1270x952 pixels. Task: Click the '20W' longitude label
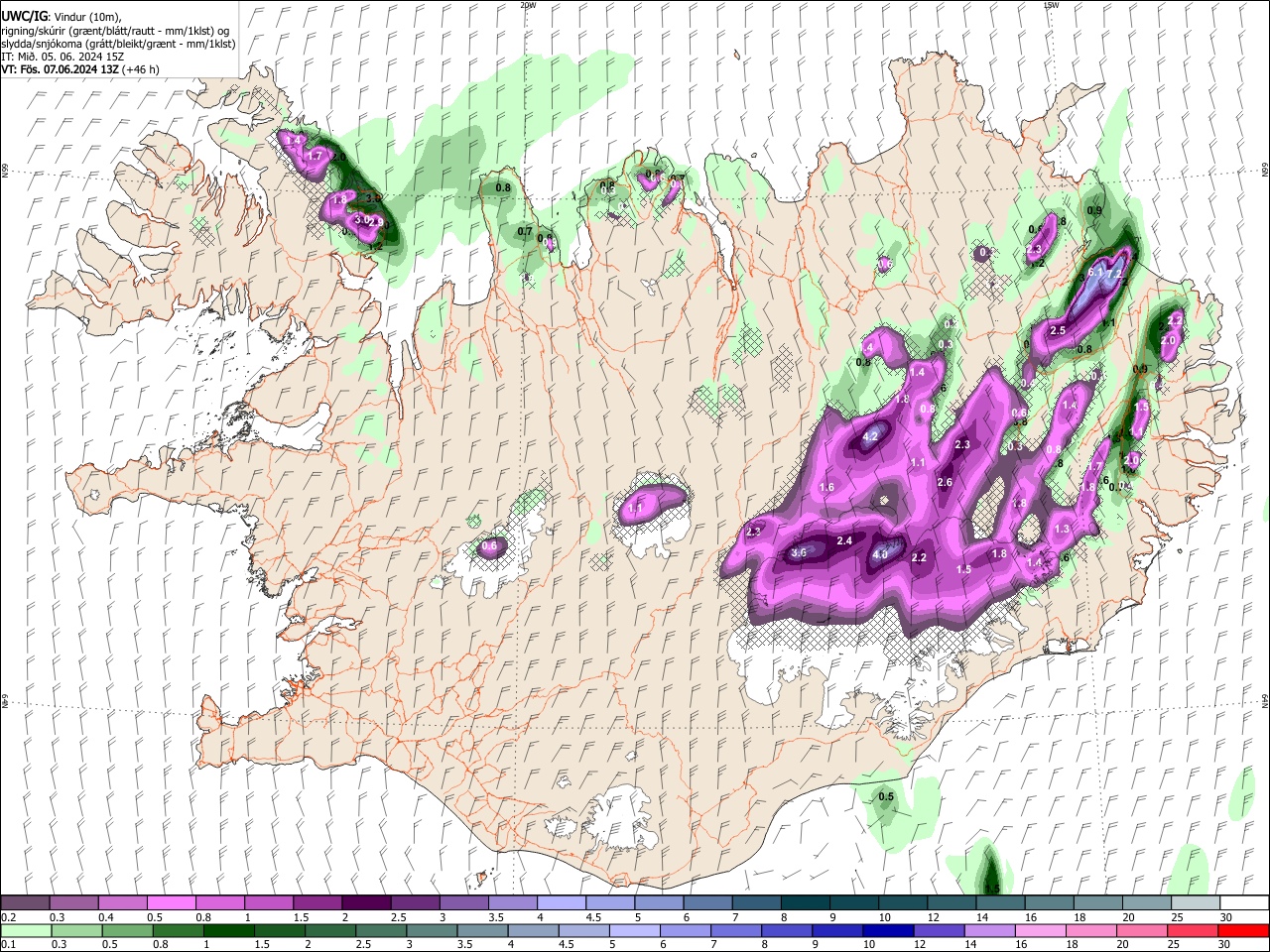click(x=528, y=5)
